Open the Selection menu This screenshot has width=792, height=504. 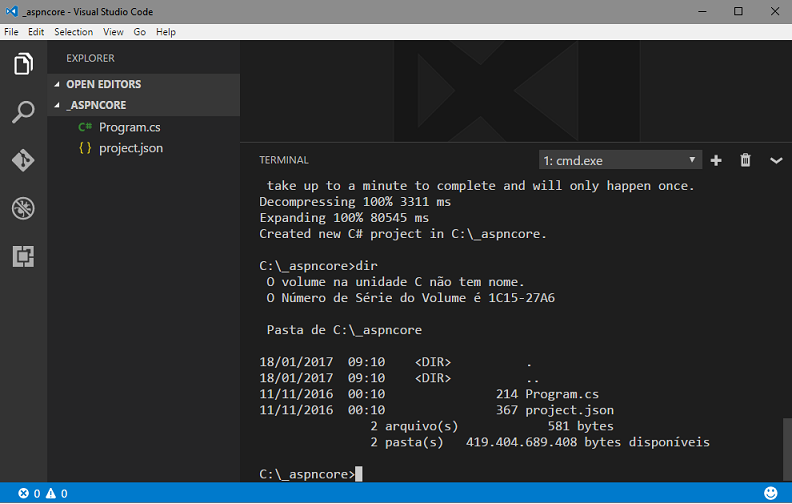pyautogui.click(x=74, y=32)
